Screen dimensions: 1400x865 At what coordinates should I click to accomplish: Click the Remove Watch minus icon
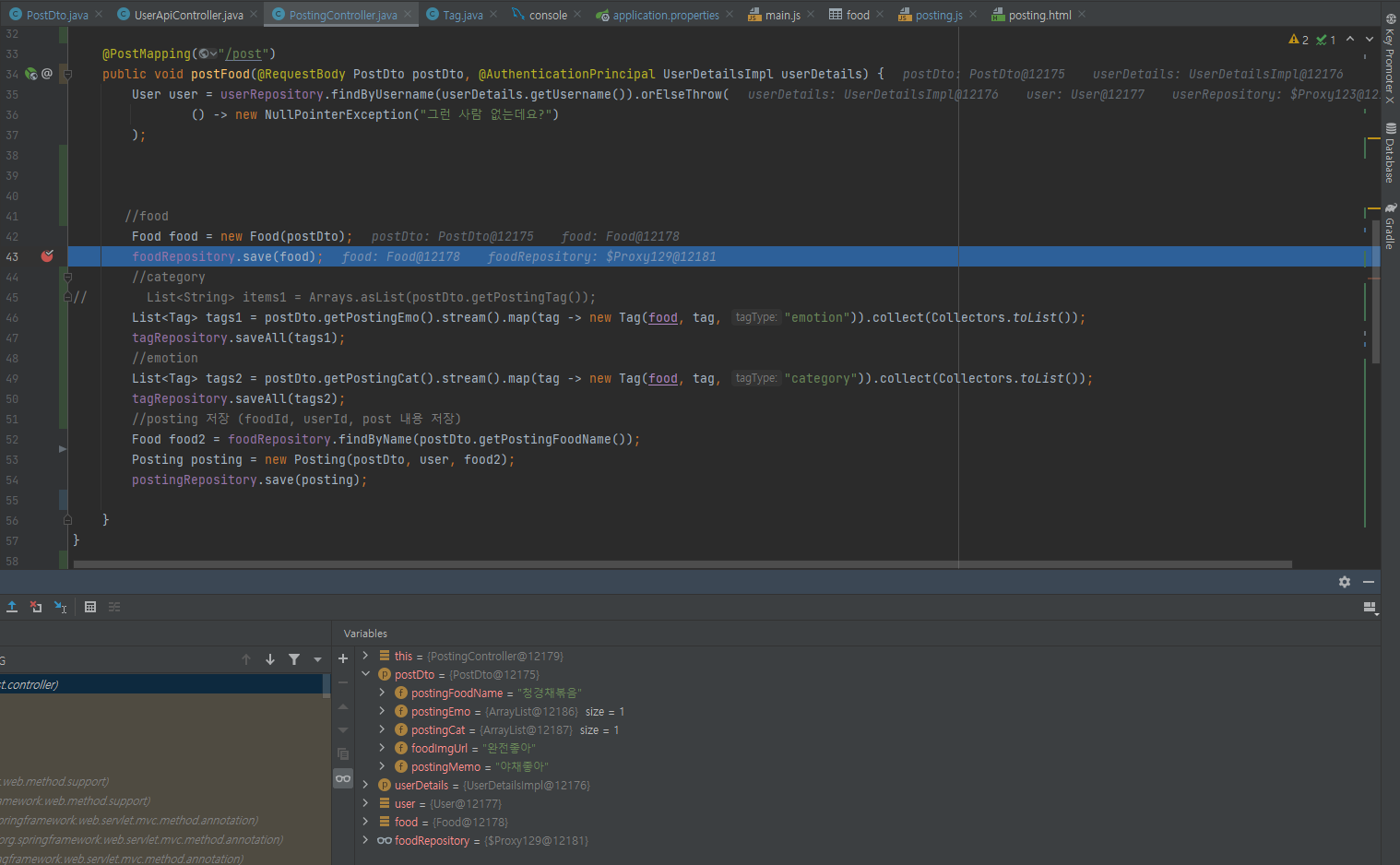tap(343, 682)
